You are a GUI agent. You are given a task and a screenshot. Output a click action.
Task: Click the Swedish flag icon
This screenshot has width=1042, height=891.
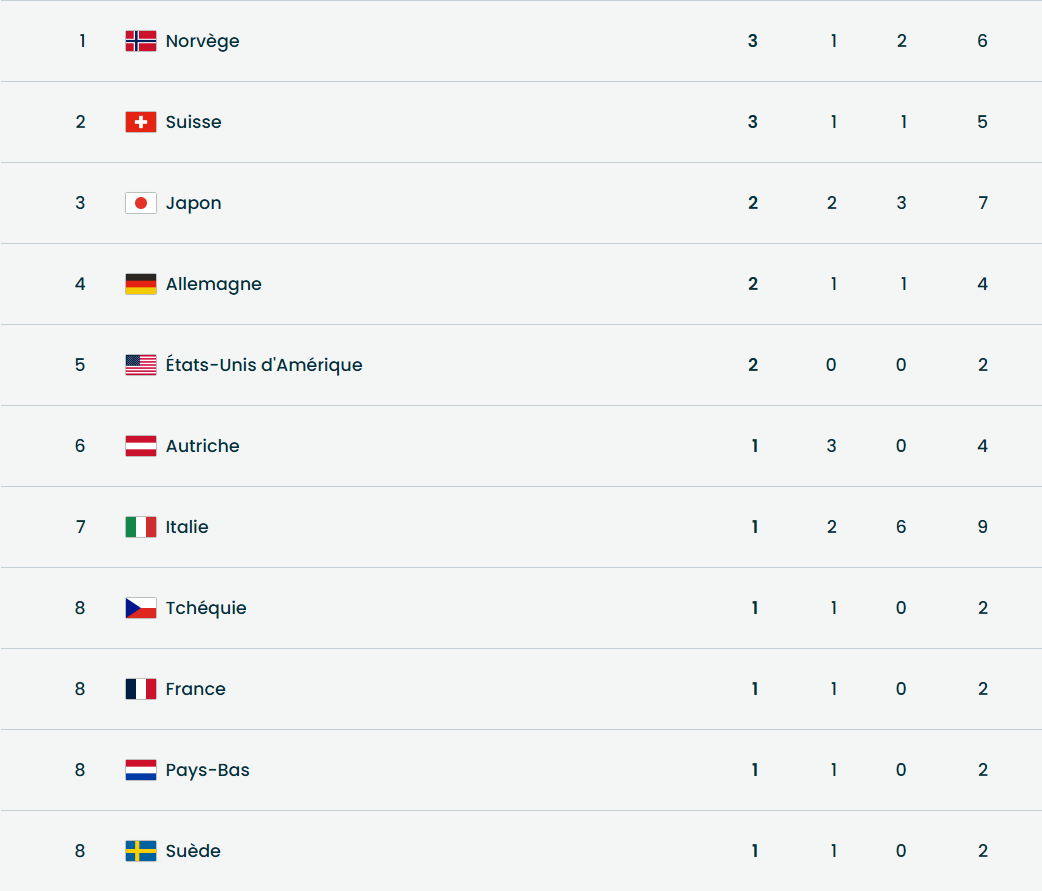pyautogui.click(x=141, y=851)
